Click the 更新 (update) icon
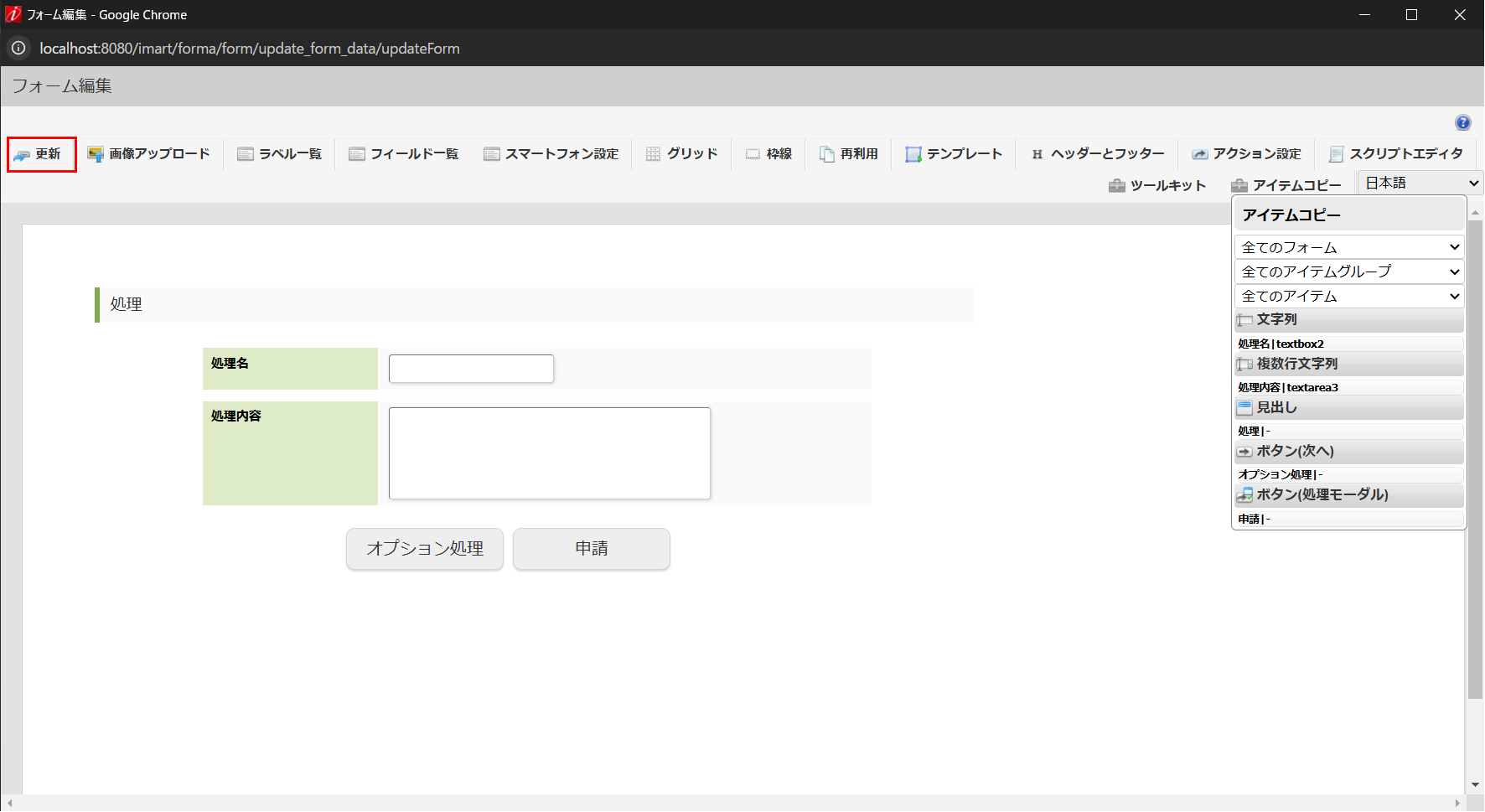The height and width of the screenshot is (812, 1485). coord(40,153)
